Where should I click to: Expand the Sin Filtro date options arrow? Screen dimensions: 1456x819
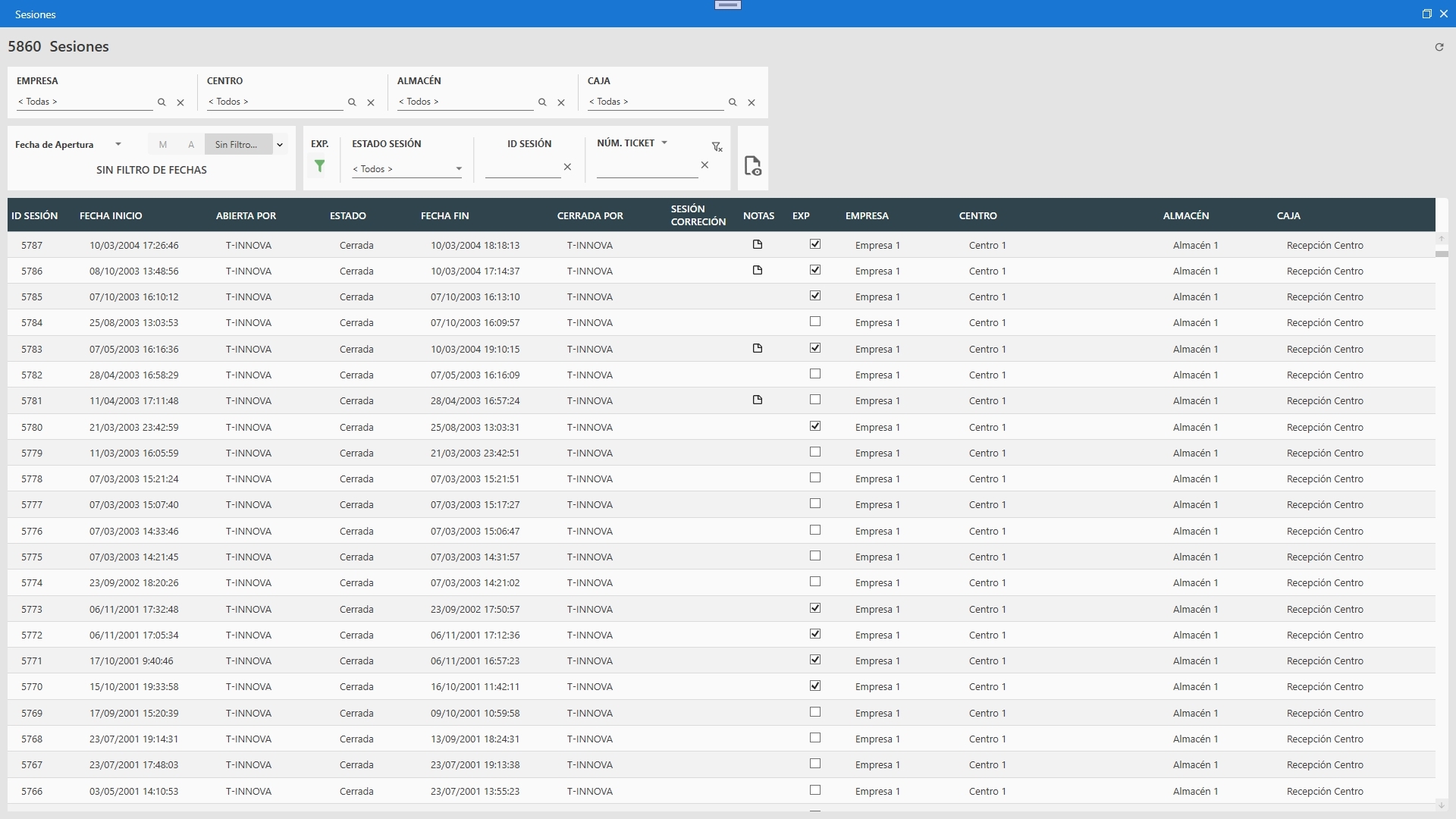click(280, 145)
